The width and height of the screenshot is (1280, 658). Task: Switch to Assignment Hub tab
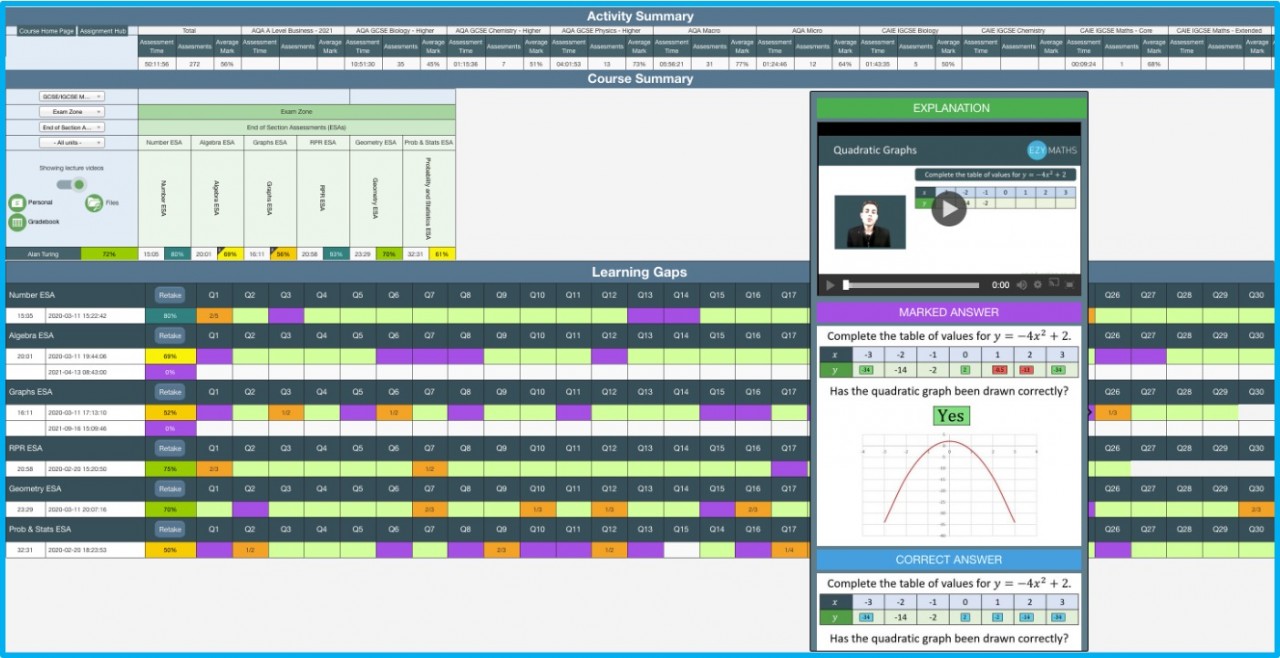point(103,31)
